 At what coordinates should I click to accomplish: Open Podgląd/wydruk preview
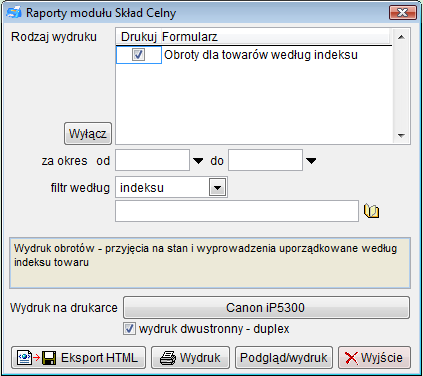click(x=284, y=358)
